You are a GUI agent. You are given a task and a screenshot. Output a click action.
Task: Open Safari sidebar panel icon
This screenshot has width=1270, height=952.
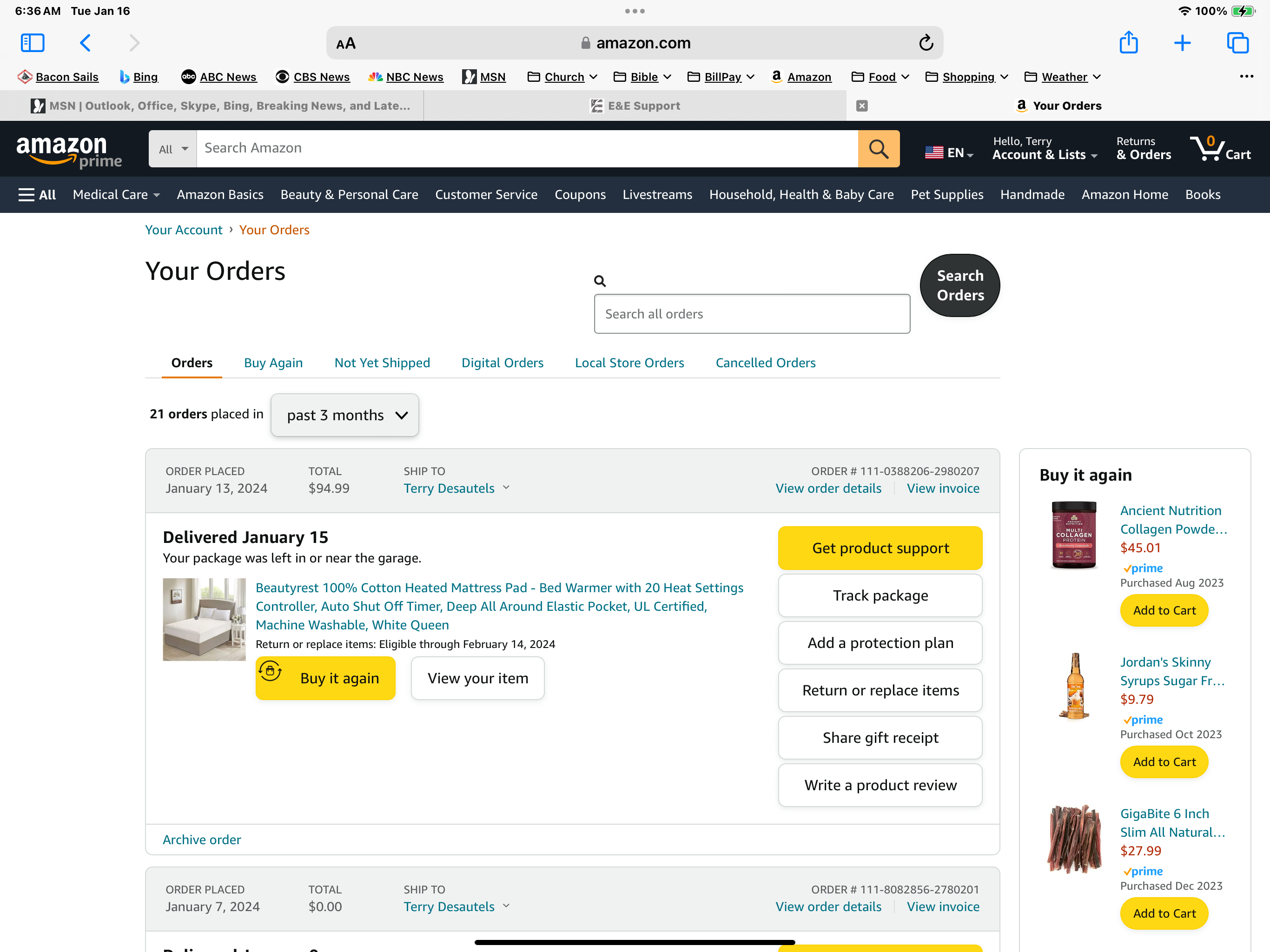pos(33,43)
